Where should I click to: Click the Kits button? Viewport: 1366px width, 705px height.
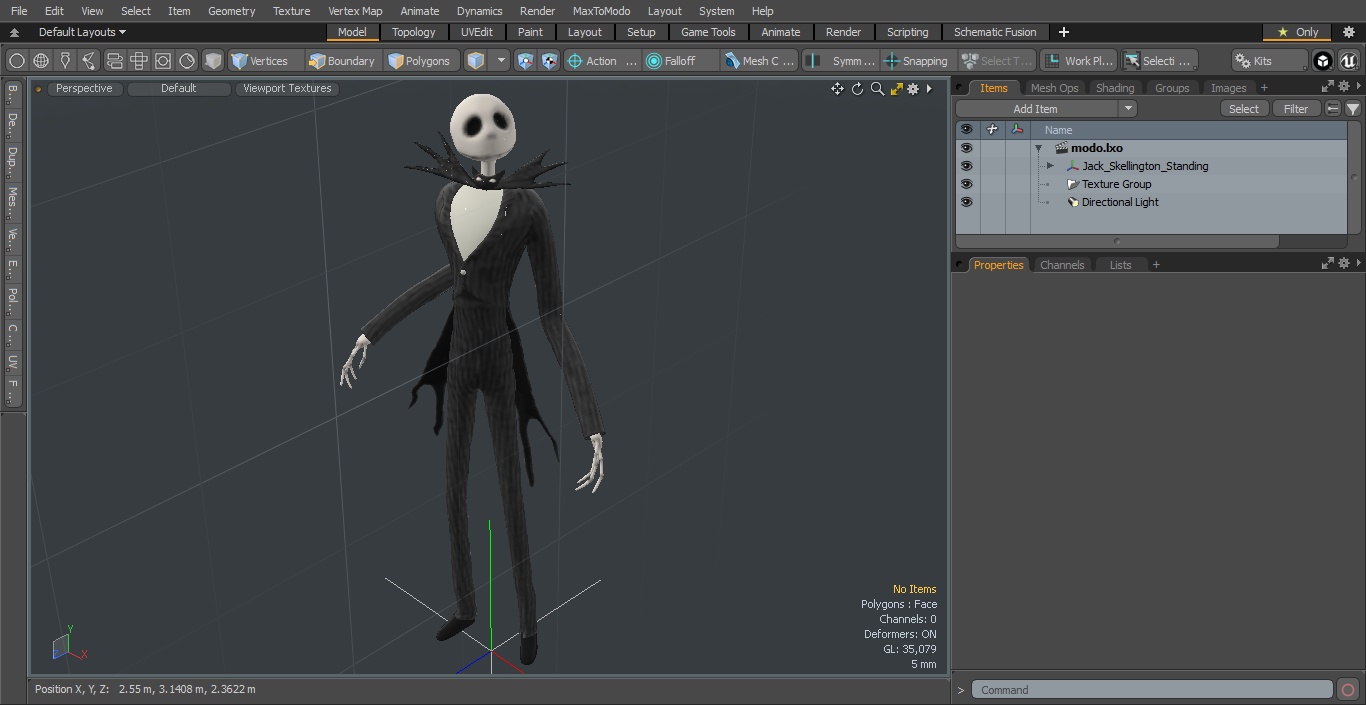pos(1269,61)
